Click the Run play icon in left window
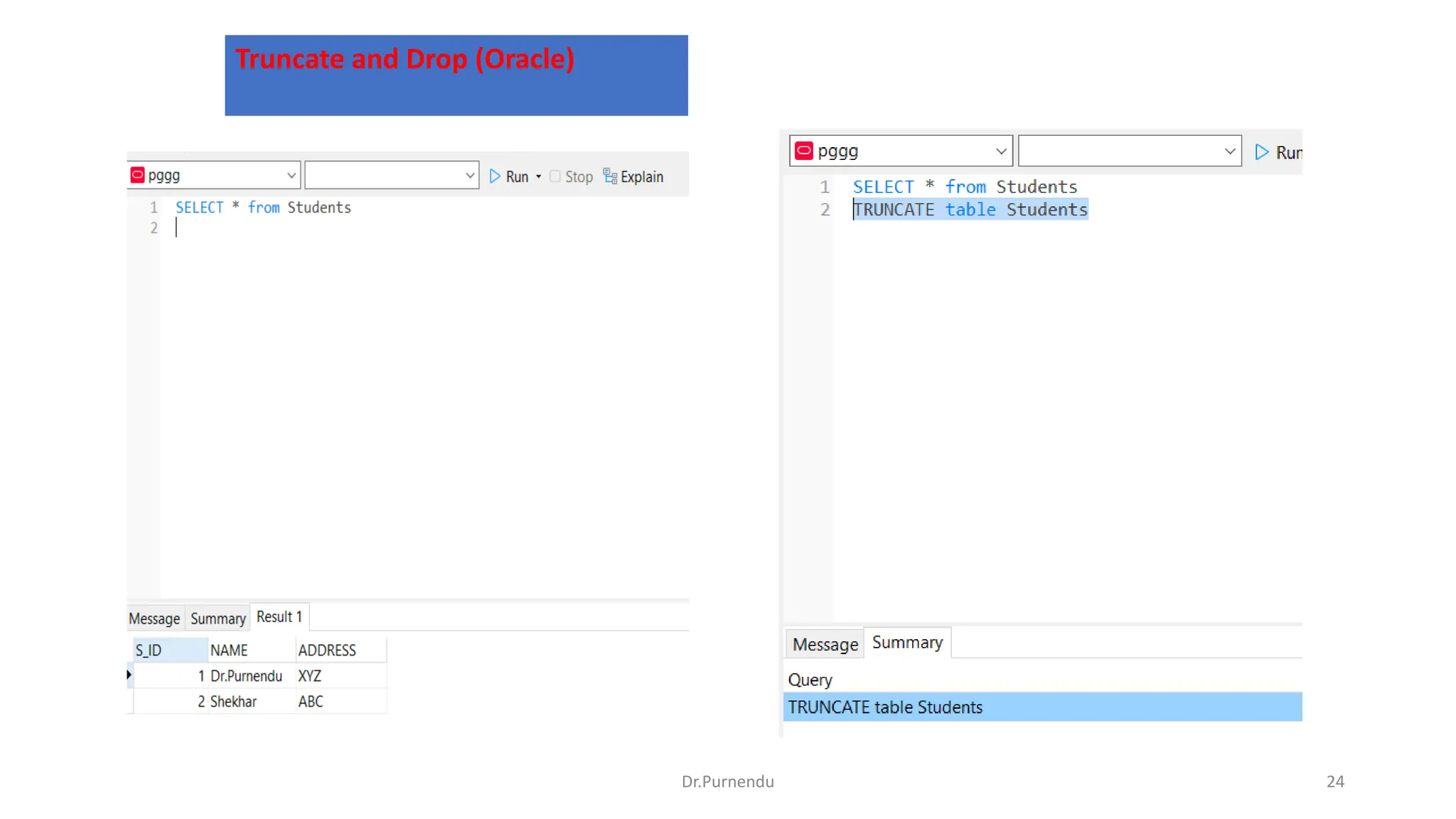This screenshot has width=1456, height=819. point(495,176)
